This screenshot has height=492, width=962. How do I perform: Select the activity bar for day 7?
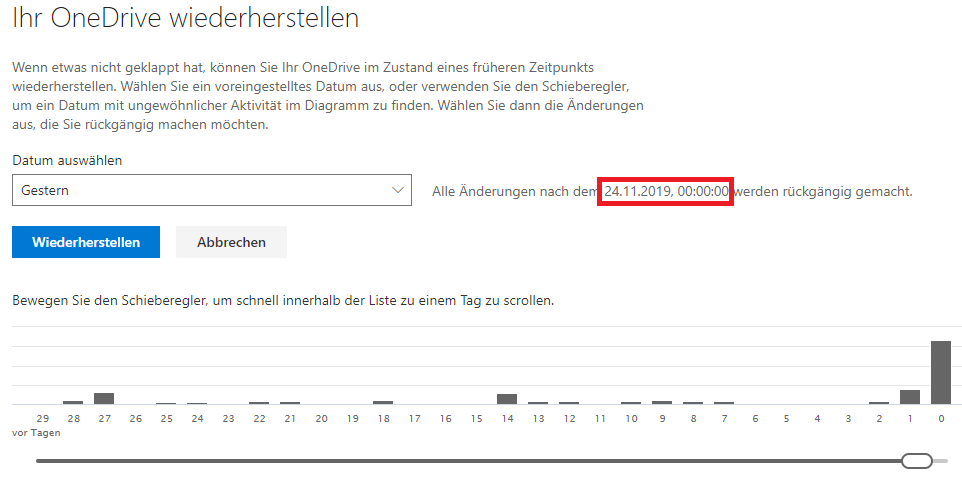tap(724, 403)
